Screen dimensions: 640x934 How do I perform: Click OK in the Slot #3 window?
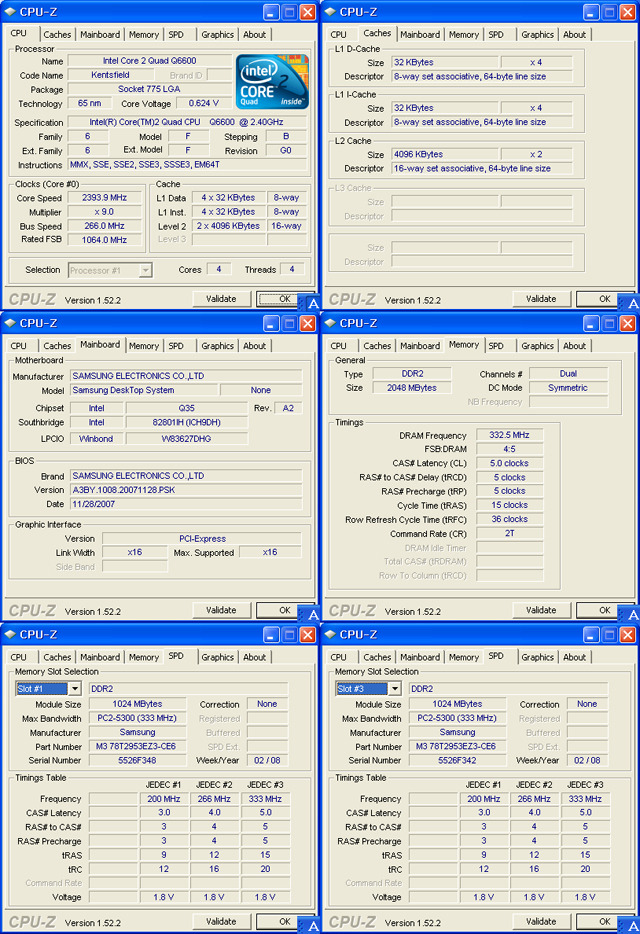[605, 921]
